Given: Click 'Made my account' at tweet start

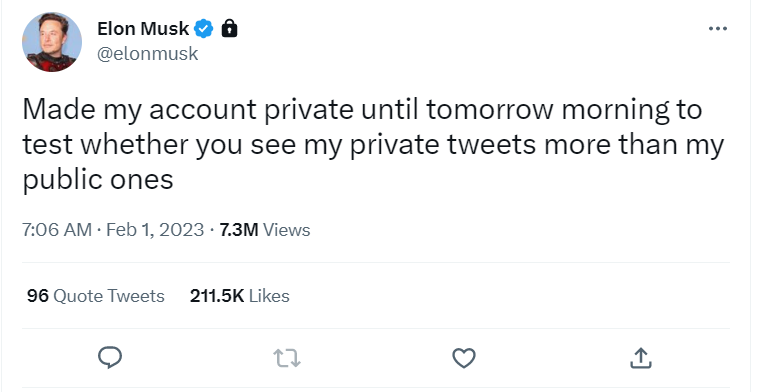Looking at the screenshot, I should (140, 110).
